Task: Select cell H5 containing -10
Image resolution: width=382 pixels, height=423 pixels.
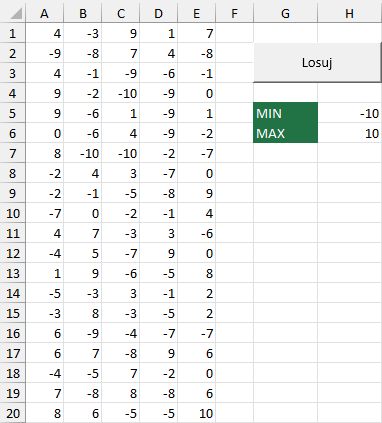Action: (350, 113)
